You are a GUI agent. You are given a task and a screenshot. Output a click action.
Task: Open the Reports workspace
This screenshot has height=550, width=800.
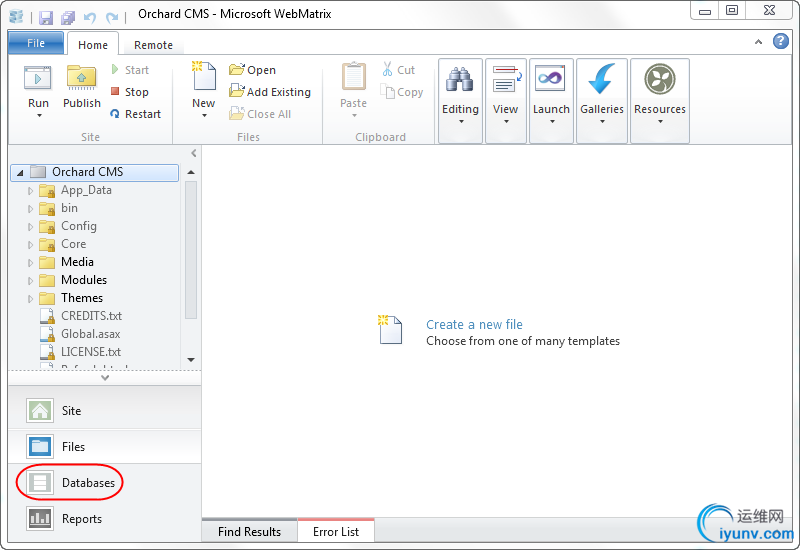pyautogui.click(x=105, y=519)
